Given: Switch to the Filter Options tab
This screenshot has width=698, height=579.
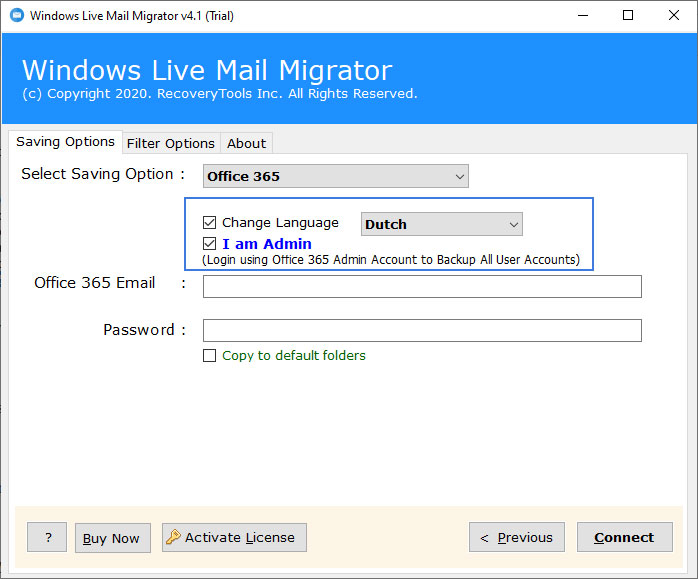Looking at the screenshot, I should pos(171,143).
